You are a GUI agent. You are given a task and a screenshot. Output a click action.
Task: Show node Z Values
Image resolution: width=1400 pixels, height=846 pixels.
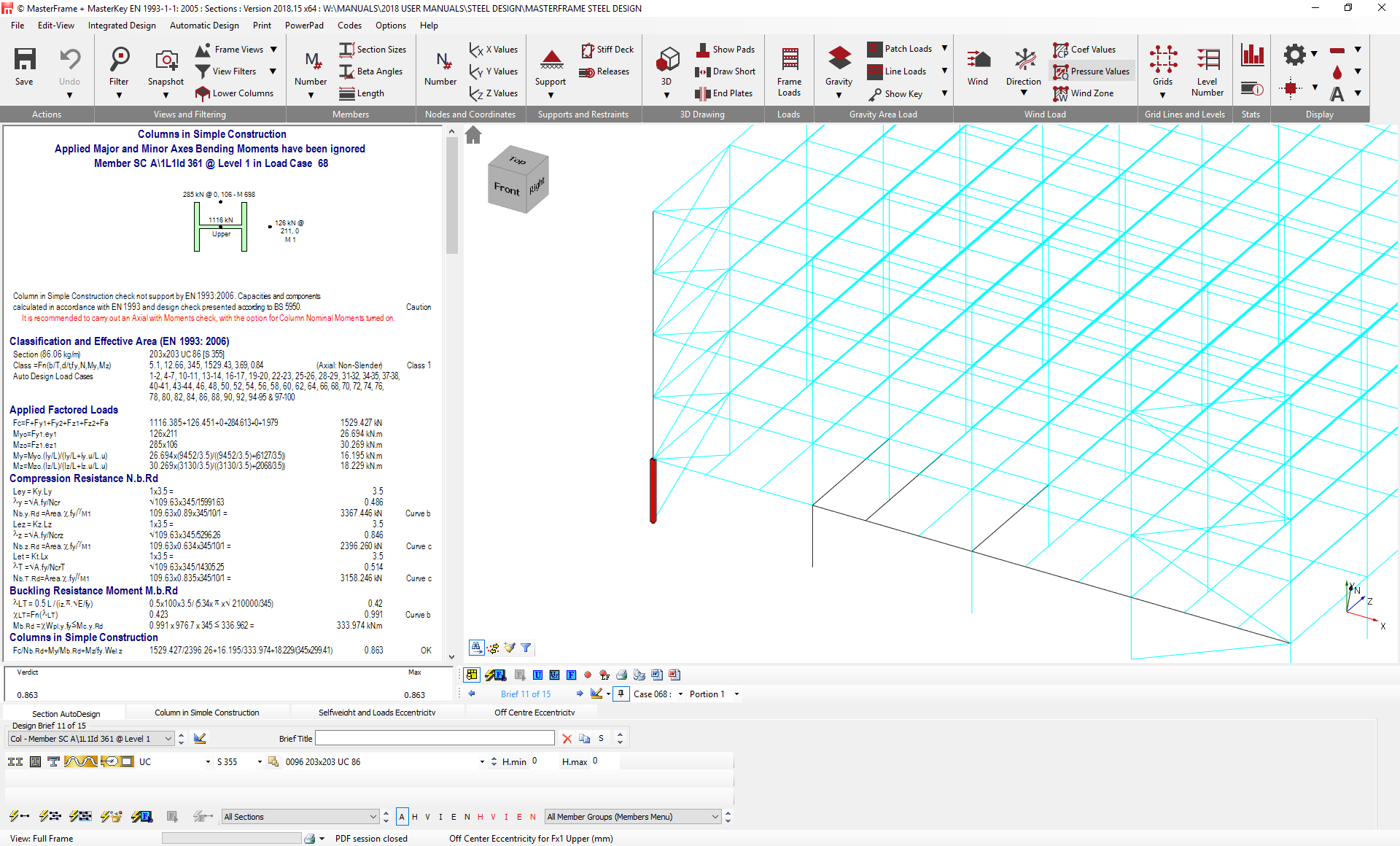pyautogui.click(x=494, y=93)
